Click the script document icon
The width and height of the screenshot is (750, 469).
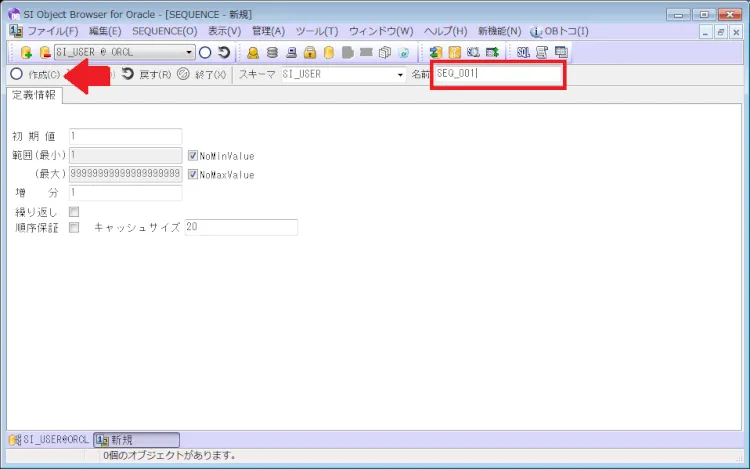point(542,52)
